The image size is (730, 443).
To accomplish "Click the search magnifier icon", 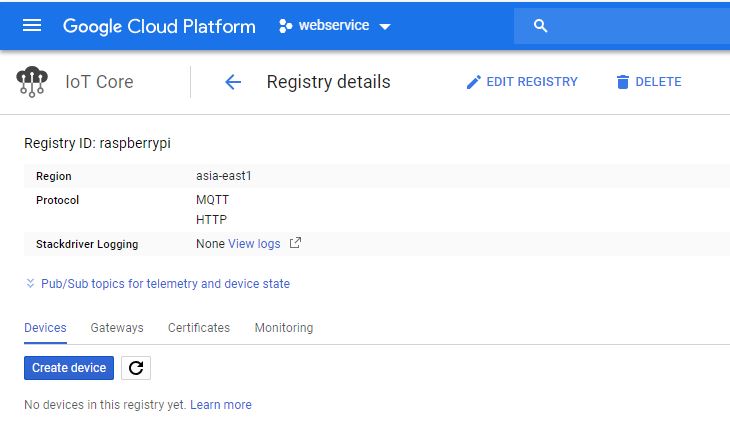I will tap(541, 26).
